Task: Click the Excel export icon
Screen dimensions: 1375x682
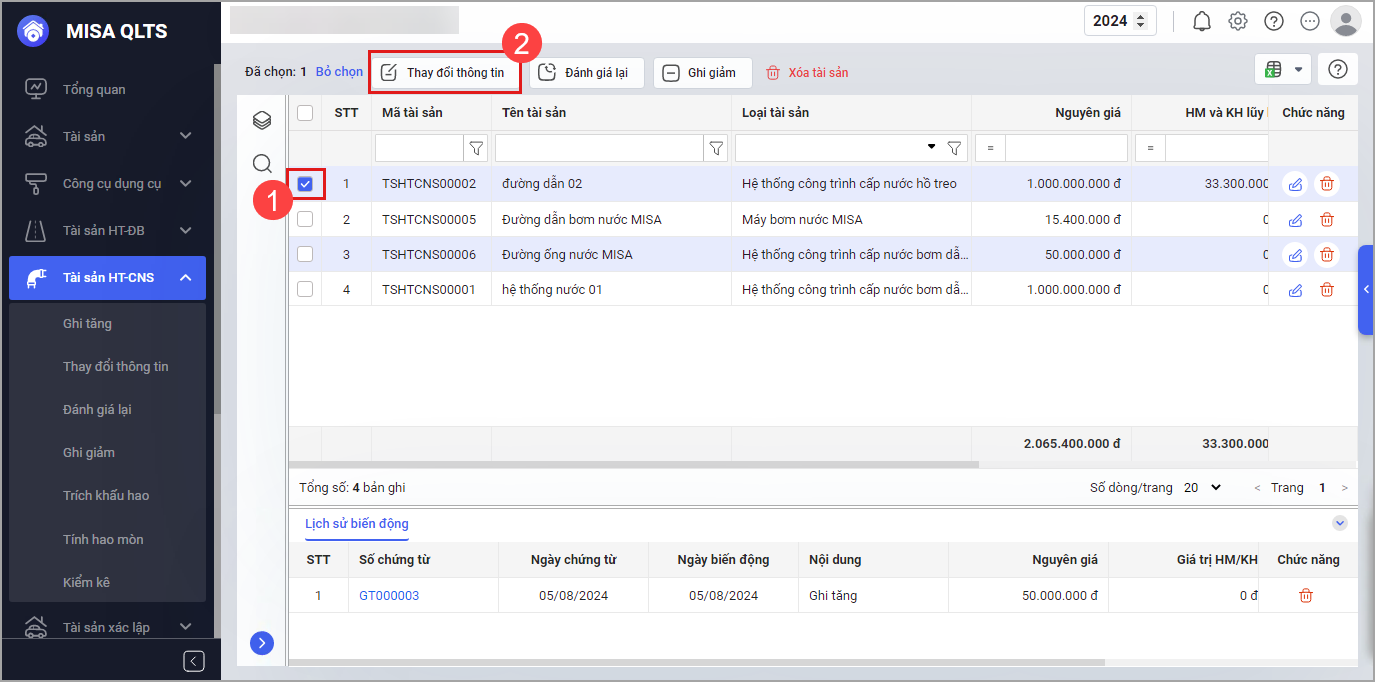Action: (1273, 69)
